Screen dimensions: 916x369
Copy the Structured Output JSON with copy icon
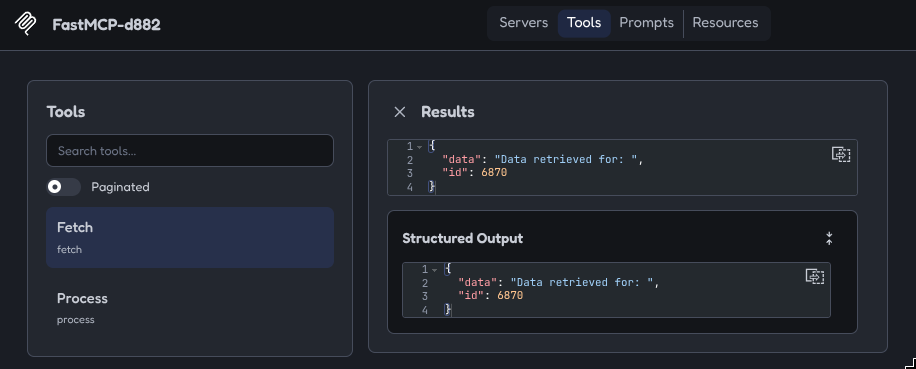tap(814, 276)
